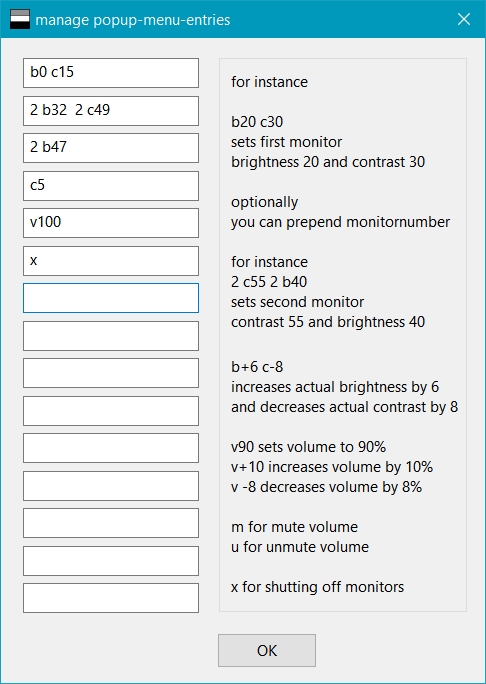Click the focused empty seventh entry field

[111, 298]
